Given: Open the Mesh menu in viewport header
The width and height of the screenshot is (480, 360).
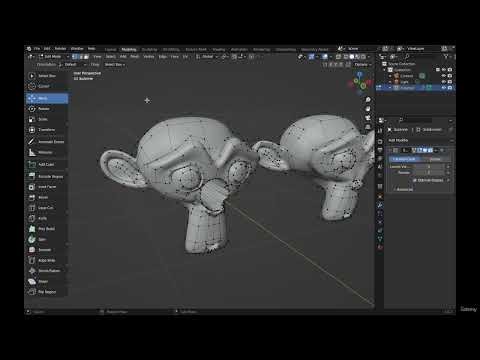Looking at the screenshot, I should (x=135, y=57).
